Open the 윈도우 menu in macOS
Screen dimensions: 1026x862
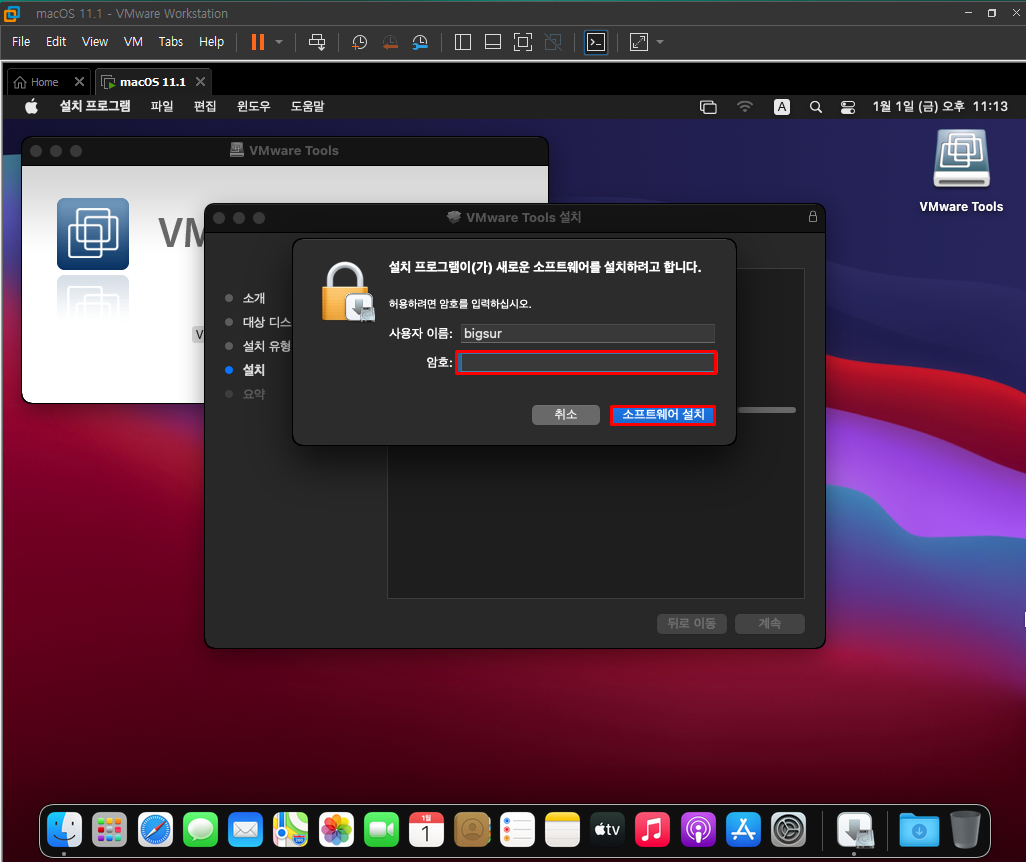pyautogui.click(x=253, y=106)
